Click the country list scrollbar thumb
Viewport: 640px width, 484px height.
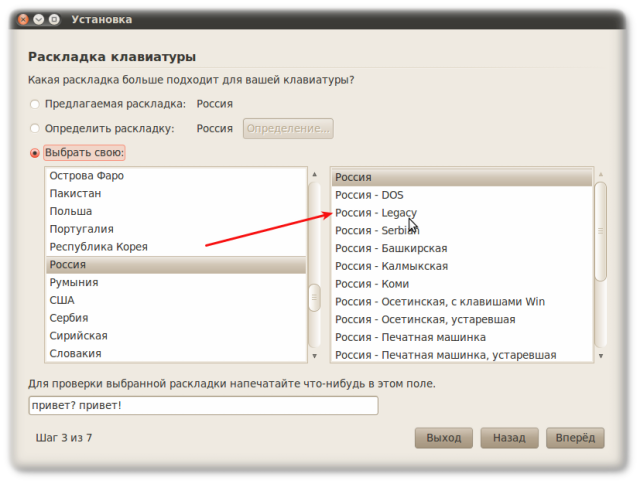tap(314, 297)
